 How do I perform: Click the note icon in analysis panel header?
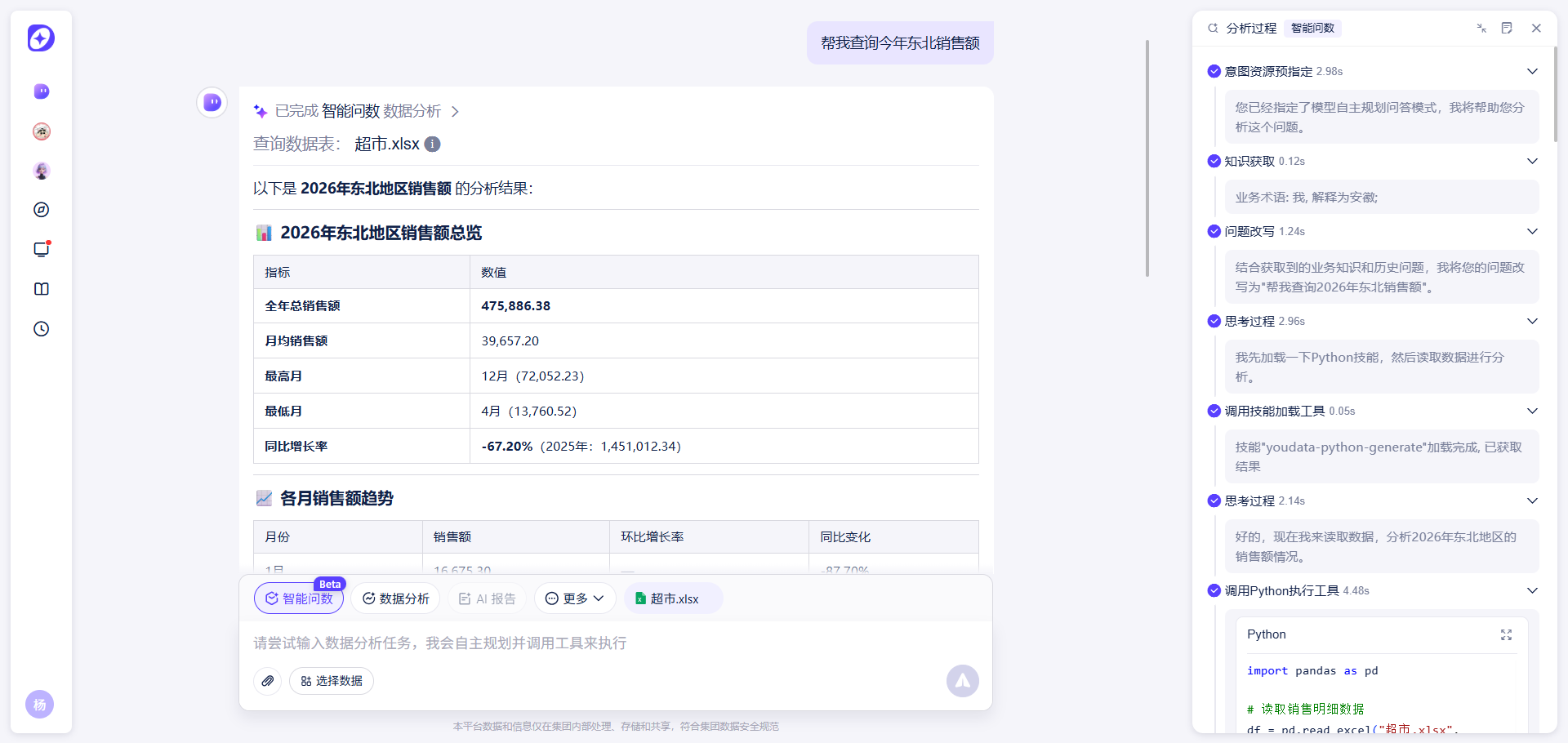(x=1507, y=28)
